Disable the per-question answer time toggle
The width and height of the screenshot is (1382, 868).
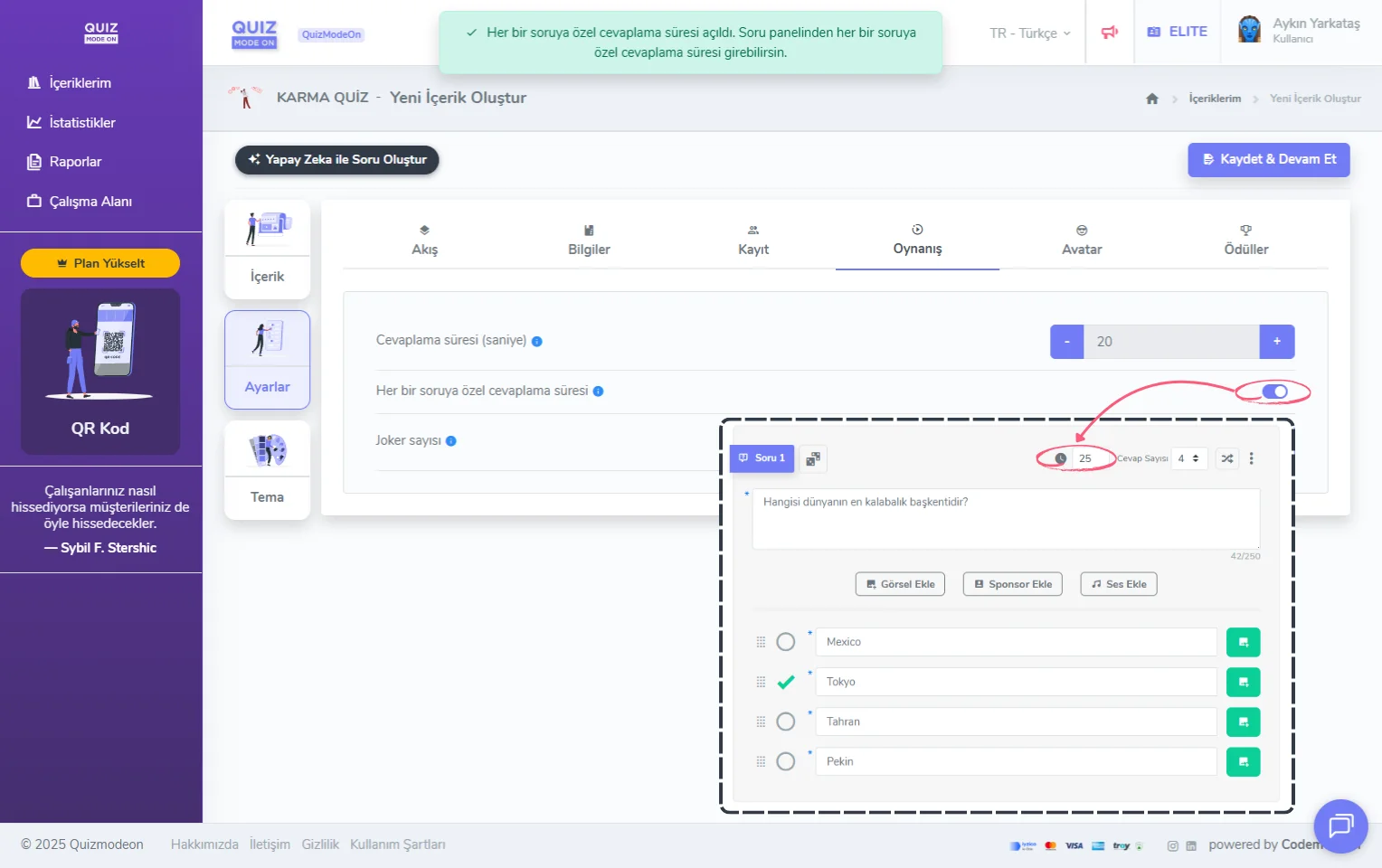[1274, 392]
